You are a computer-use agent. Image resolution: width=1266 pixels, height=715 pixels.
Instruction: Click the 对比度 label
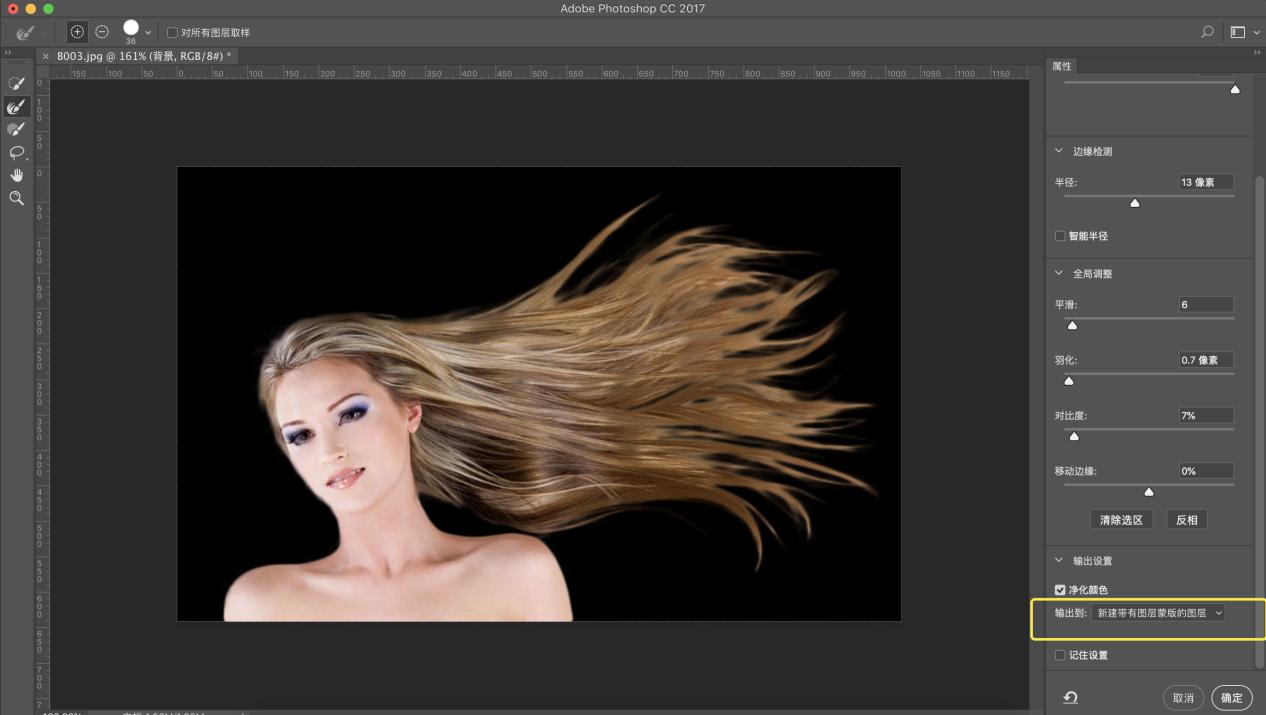[x=1071, y=415]
